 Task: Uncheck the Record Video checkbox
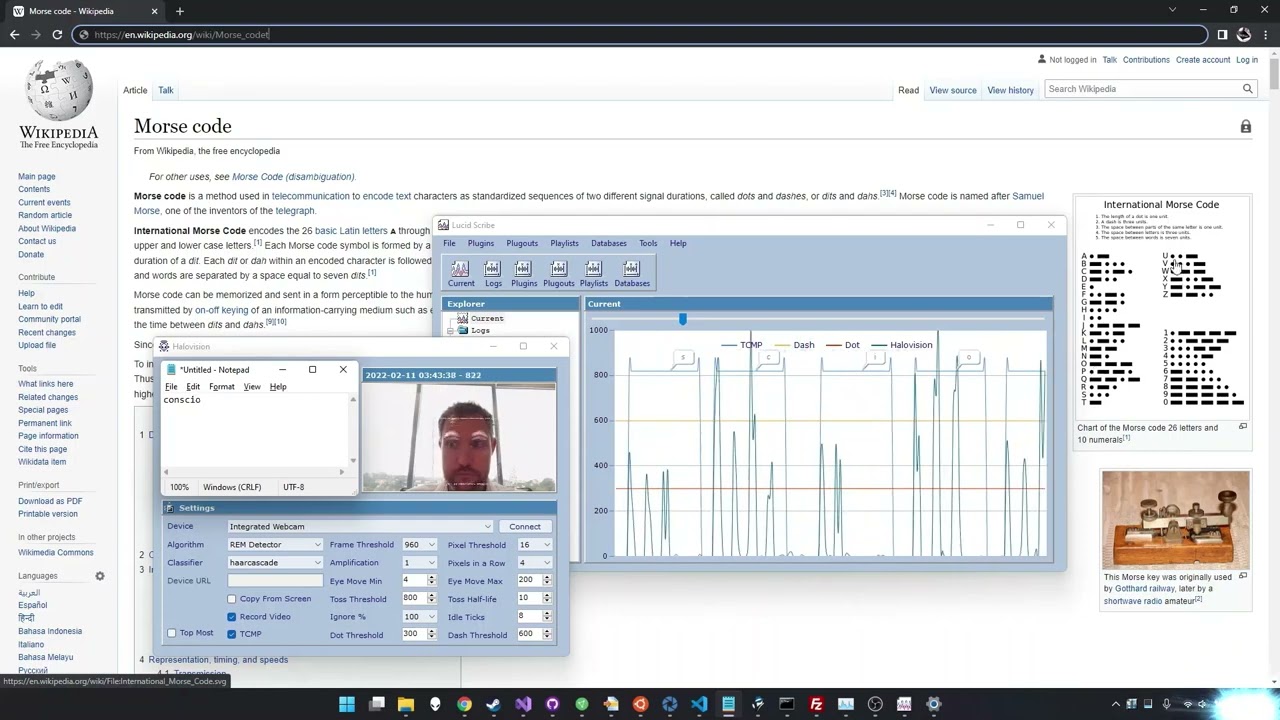[x=232, y=617]
